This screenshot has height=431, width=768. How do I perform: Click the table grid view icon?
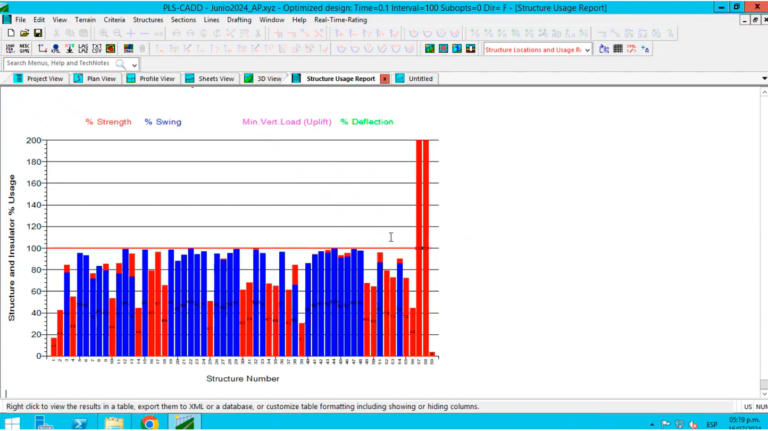[x=618, y=48]
